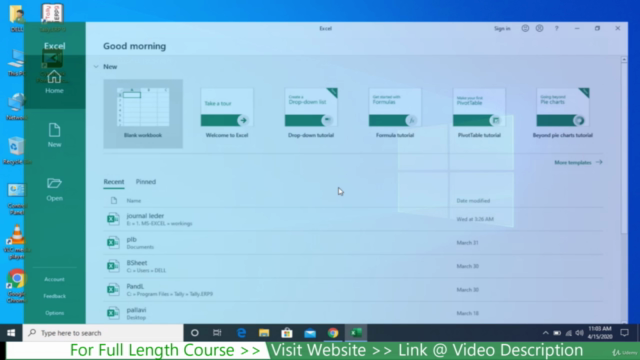Launch Microsoft Edge from taskbar

point(241,333)
